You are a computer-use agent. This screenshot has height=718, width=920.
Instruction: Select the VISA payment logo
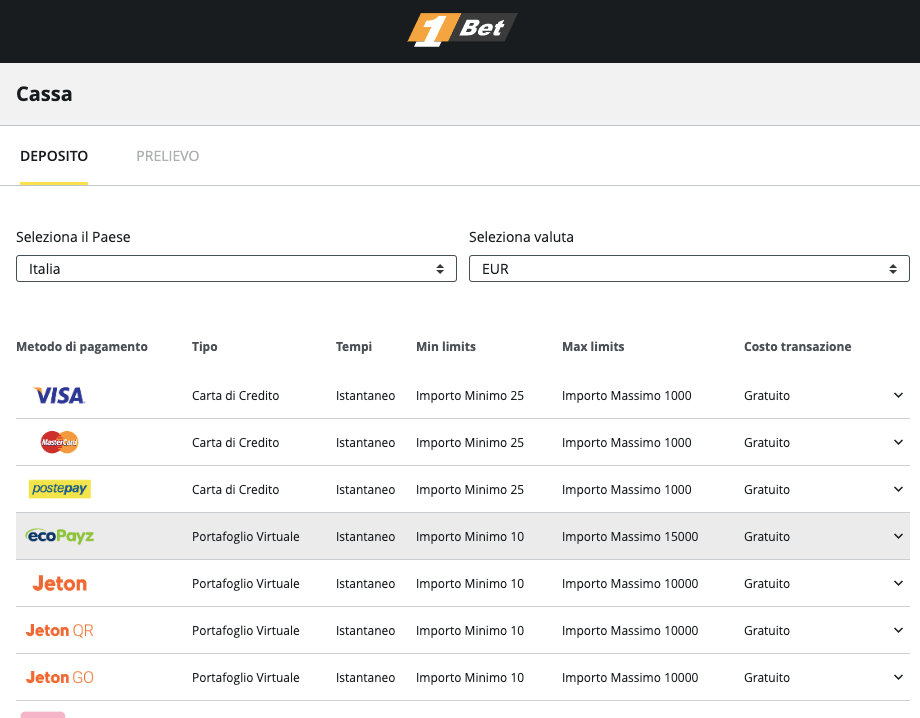click(59, 396)
